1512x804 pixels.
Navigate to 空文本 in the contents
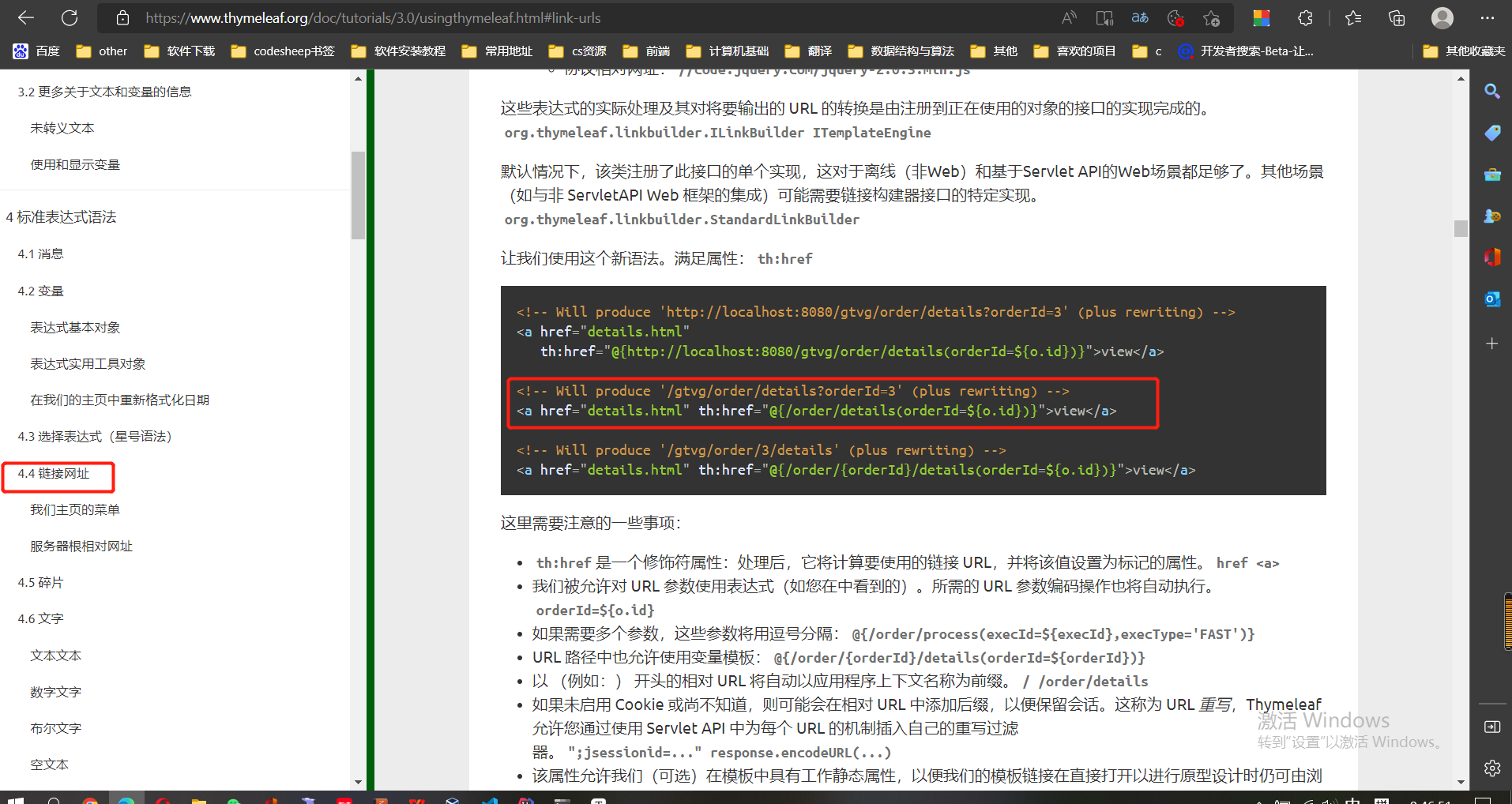[x=50, y=765]
